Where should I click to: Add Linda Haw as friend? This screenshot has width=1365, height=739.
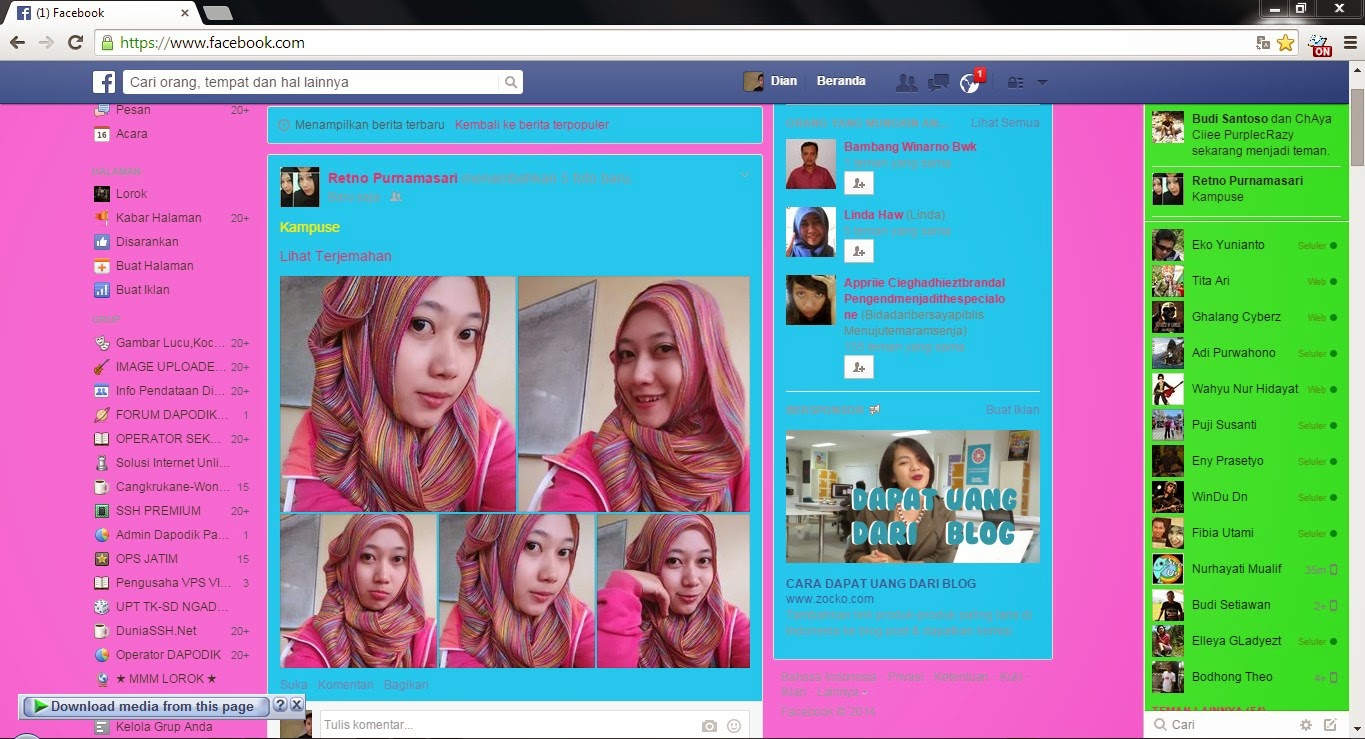pos(858,250)
